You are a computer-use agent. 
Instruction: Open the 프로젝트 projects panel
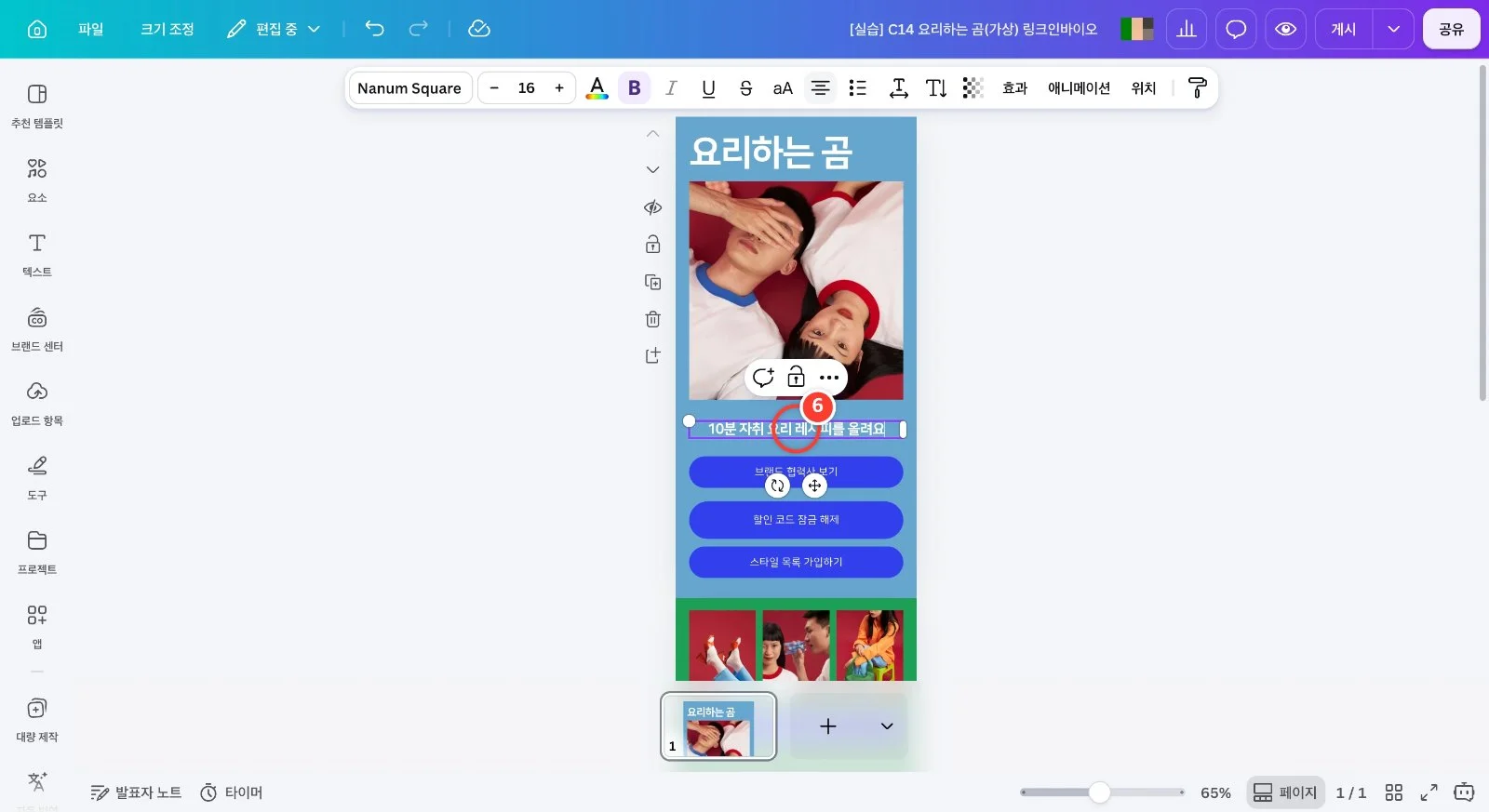point(37,552)
